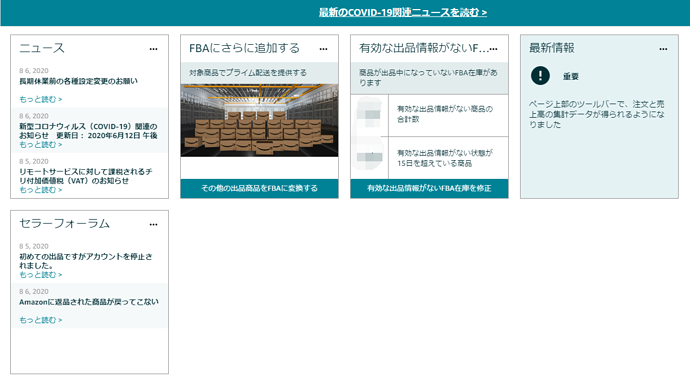Click the セラーフォーラム card title
The image size is (690, 377).
[64, 223]
